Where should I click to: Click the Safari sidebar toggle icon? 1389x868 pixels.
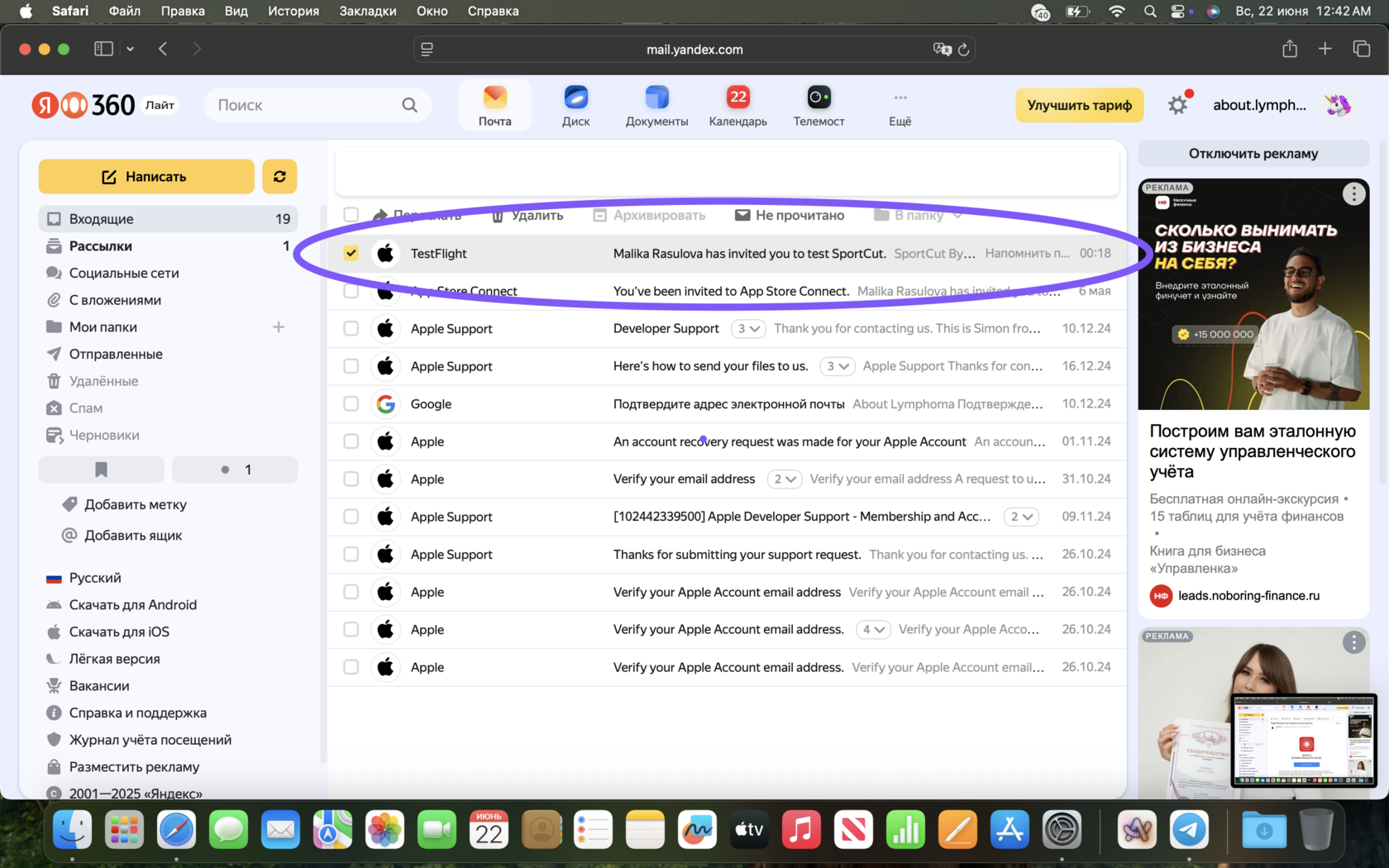click(x=103, y=49)
